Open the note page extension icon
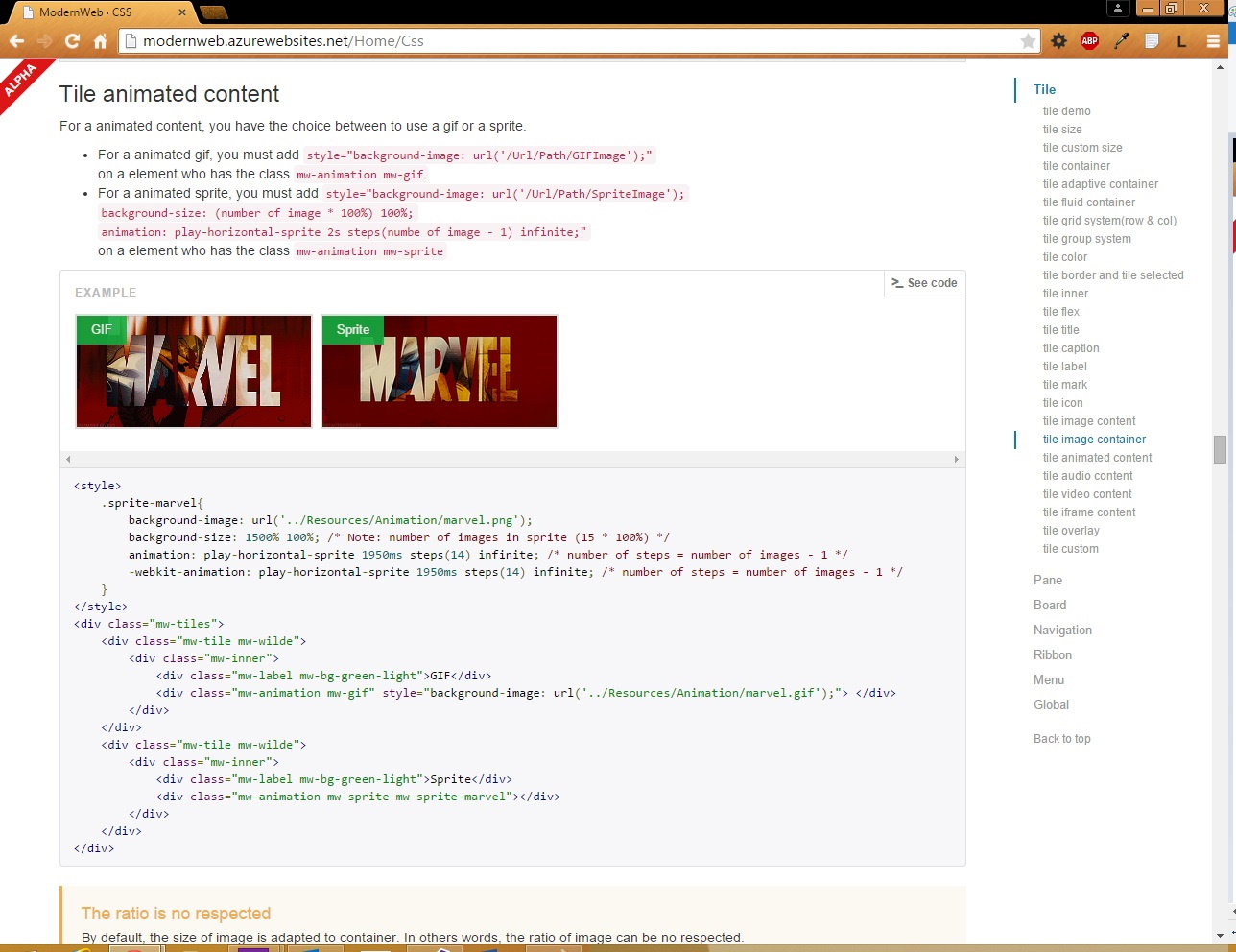The width and height of the screenshot is (1236, 952). (x=1152, y=41)
